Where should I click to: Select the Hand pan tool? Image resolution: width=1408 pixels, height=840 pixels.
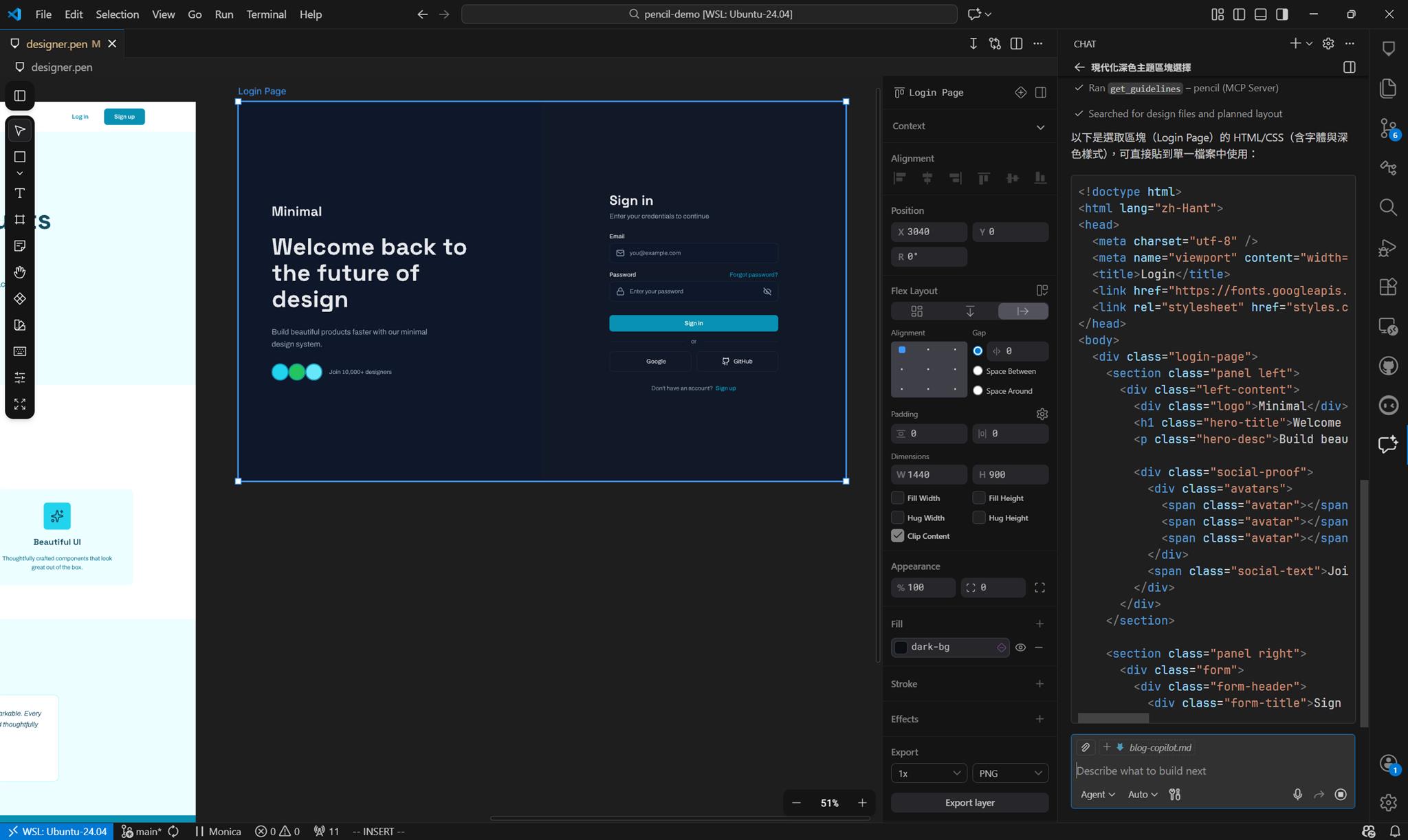click(20, 272)
